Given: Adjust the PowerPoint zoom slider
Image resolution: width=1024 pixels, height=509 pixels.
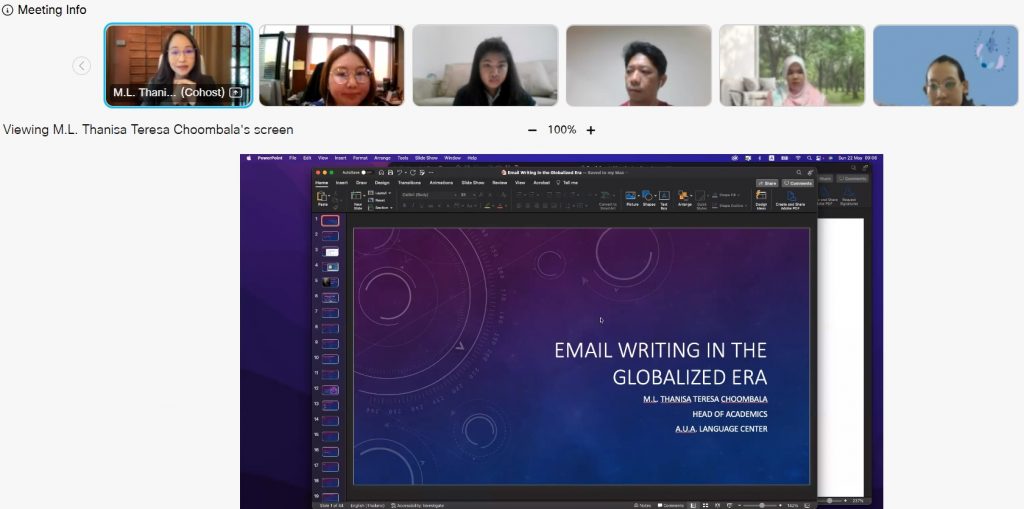Looking at the screenshot, I should [x=762, y=505].
